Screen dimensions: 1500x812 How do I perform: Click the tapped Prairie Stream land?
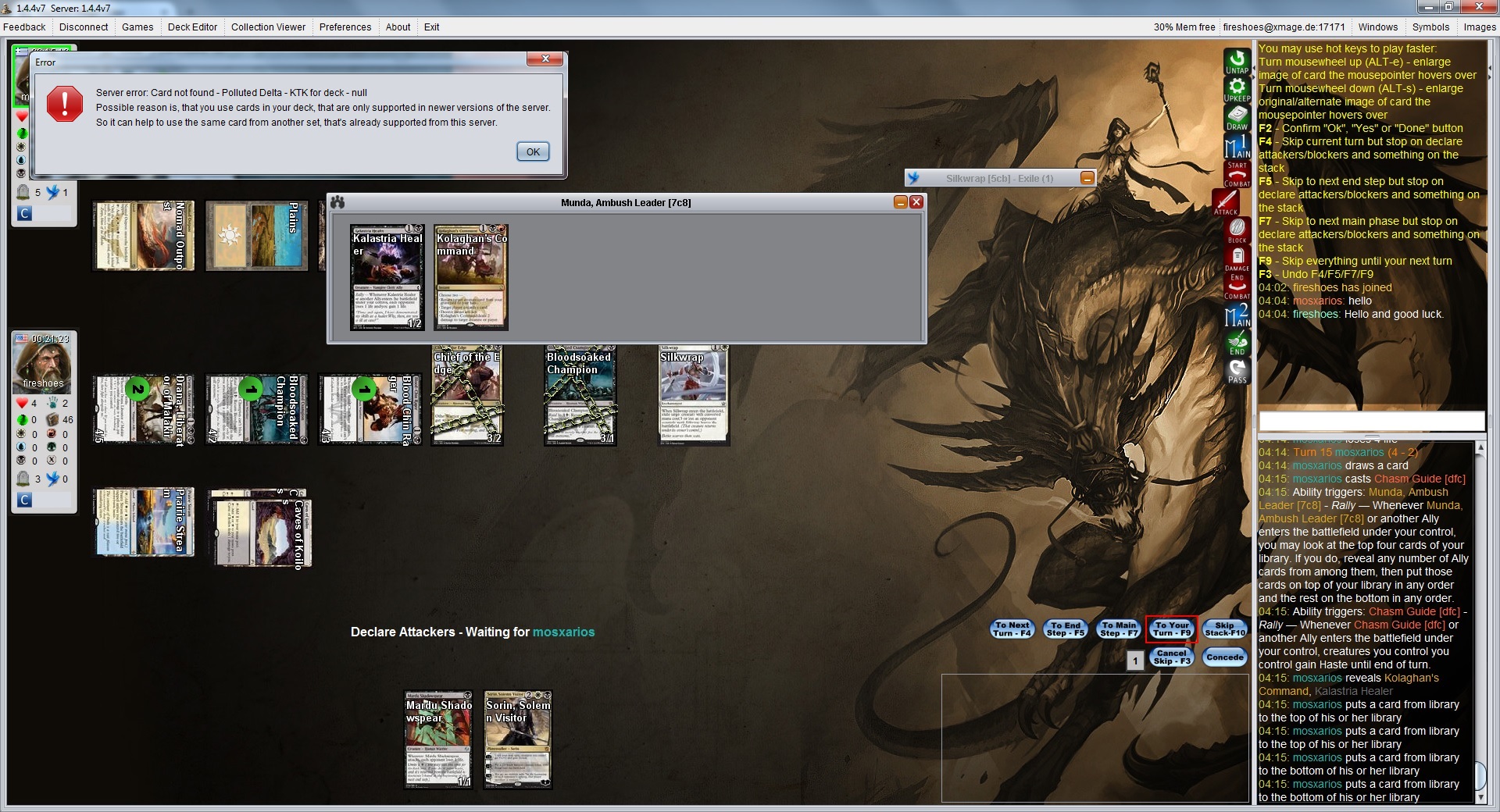point(141,522)
